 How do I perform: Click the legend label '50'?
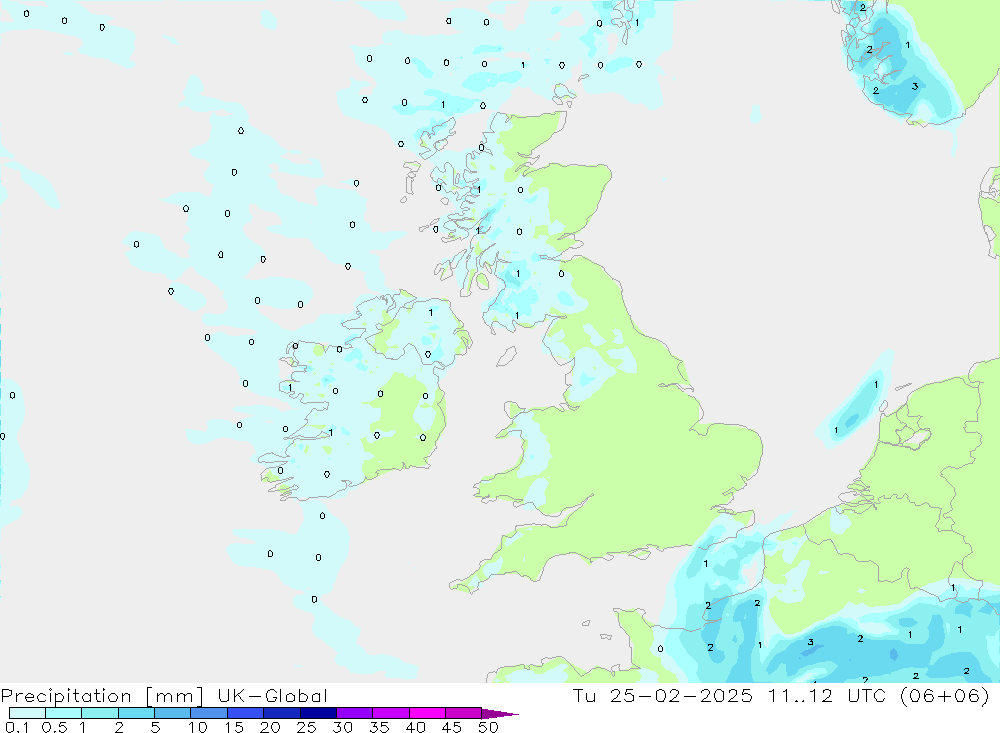(488, 727)
